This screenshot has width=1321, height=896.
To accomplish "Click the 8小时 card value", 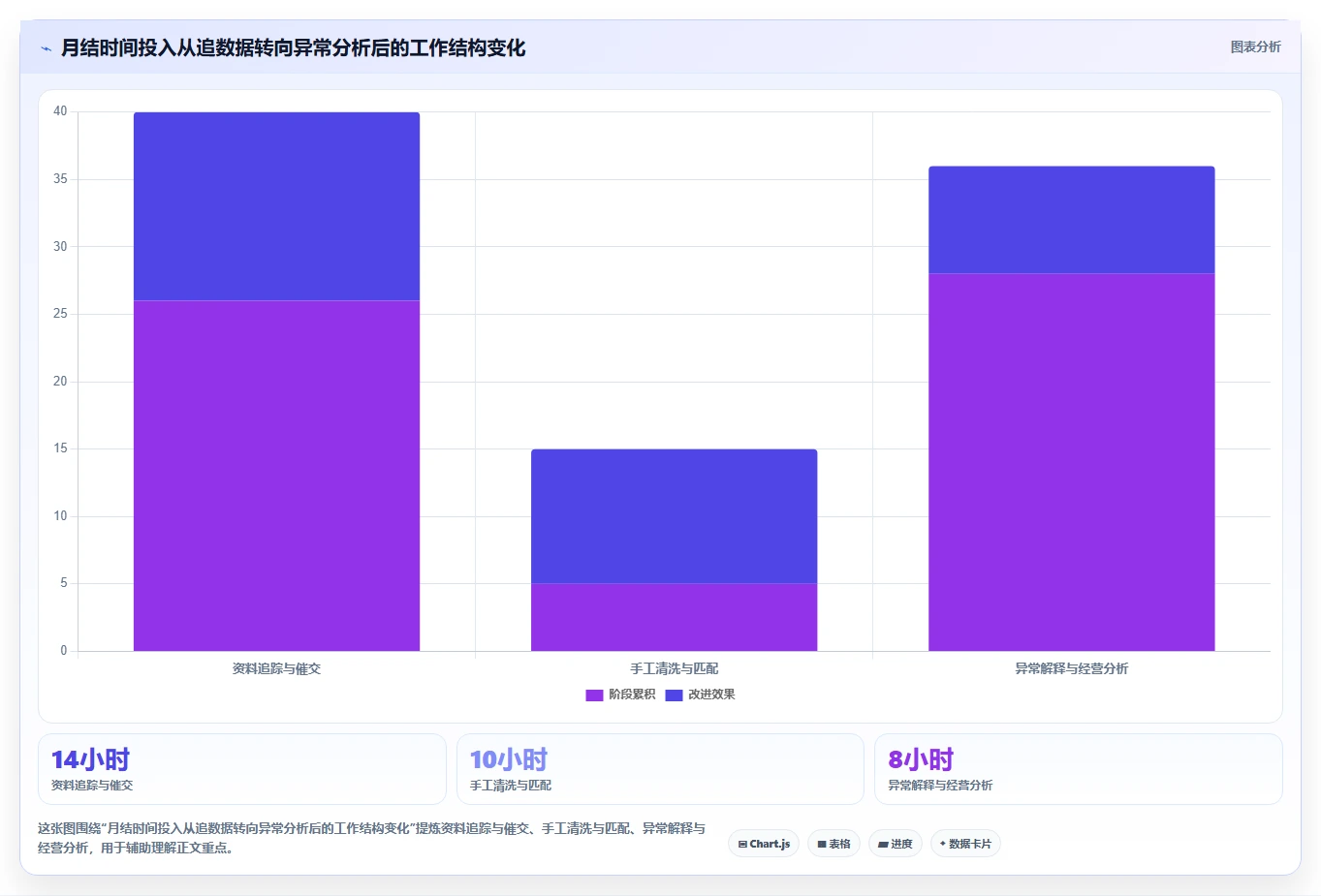I will [x=921, y=759].
